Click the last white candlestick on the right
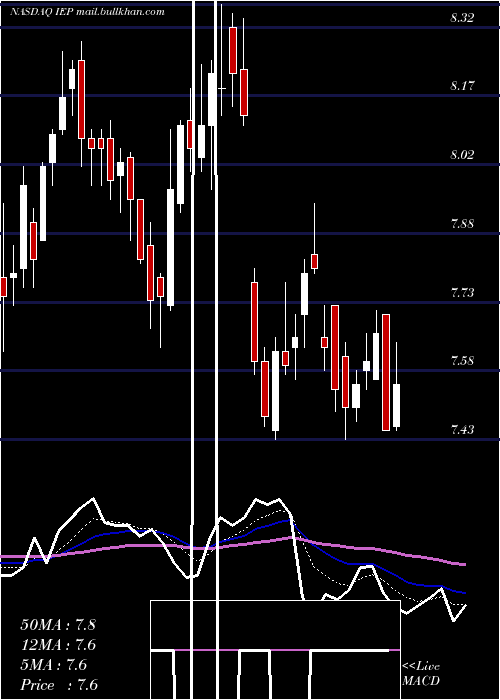 (396, 405)
